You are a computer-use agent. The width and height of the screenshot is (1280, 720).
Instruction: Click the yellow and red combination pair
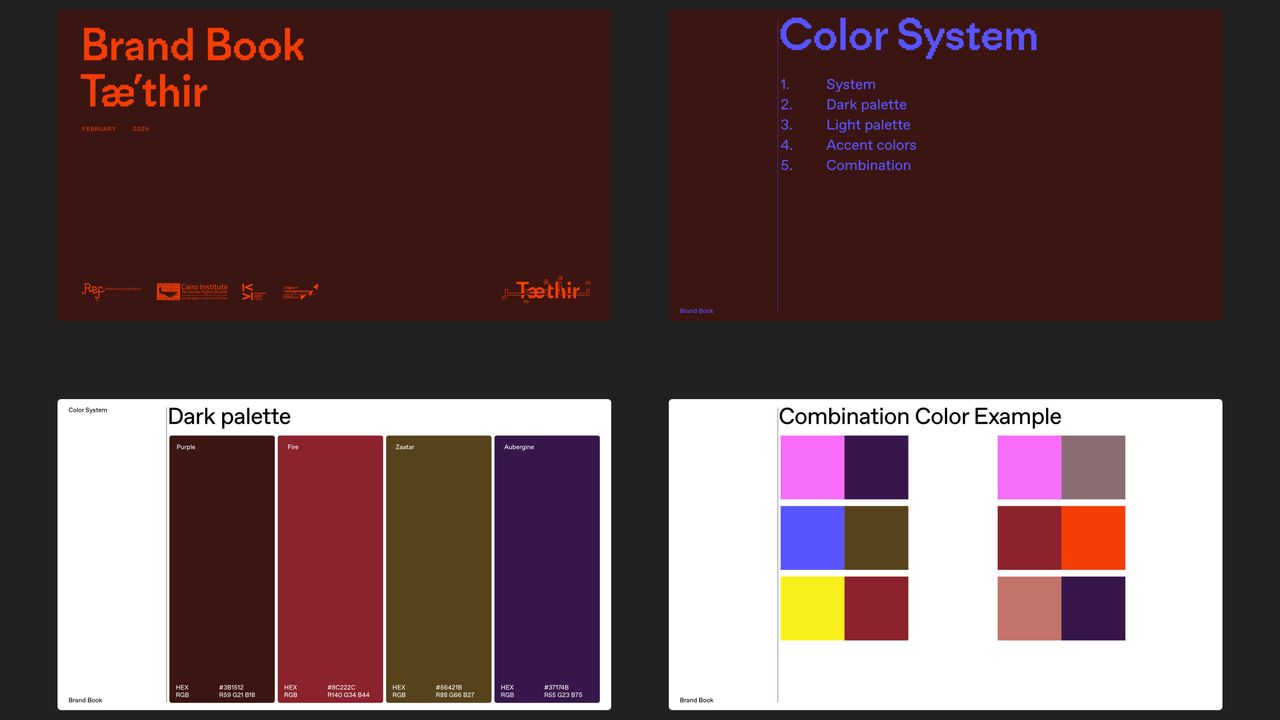(x=844, y=608)
